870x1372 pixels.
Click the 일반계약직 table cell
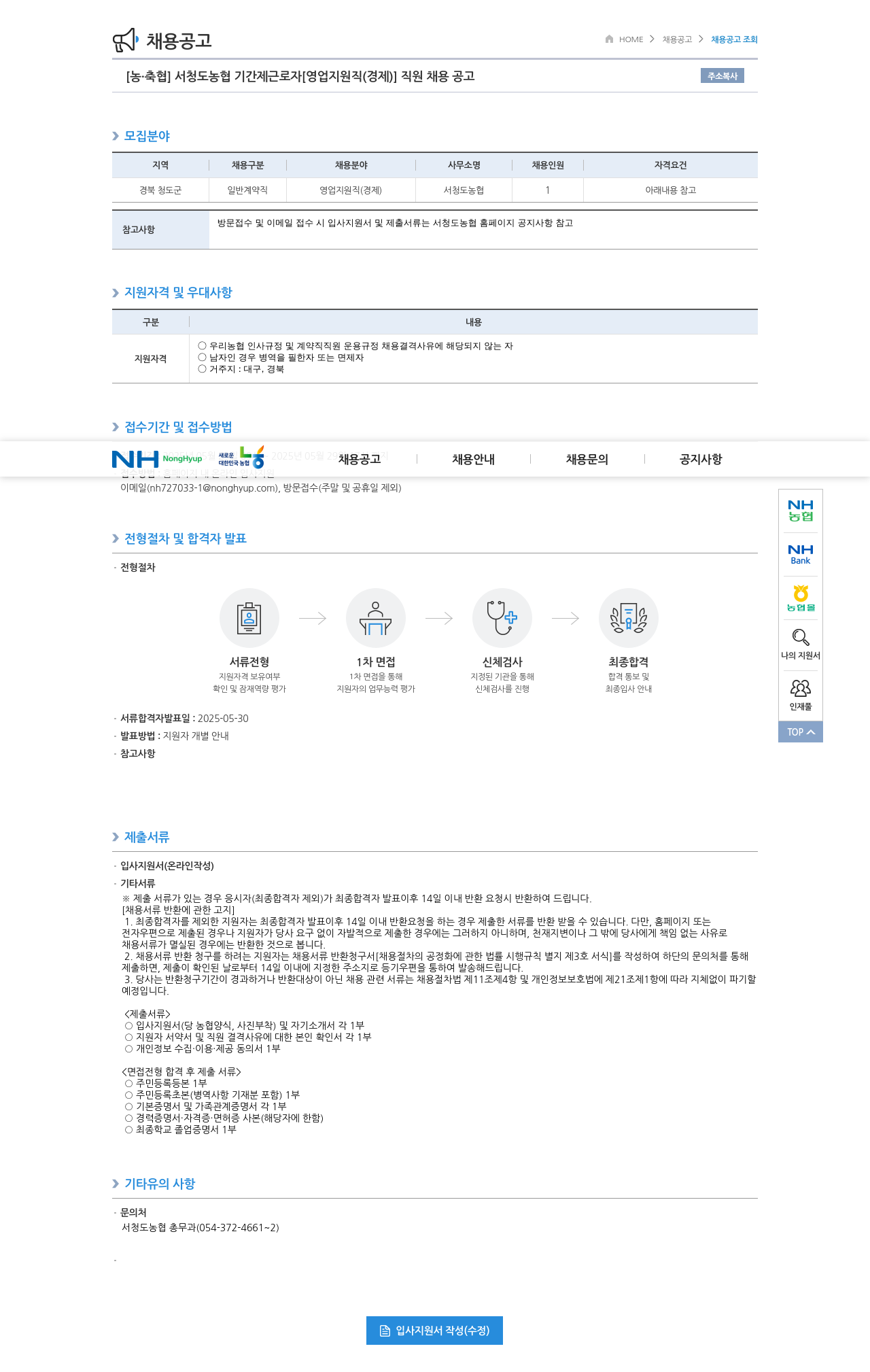(247, 190)
